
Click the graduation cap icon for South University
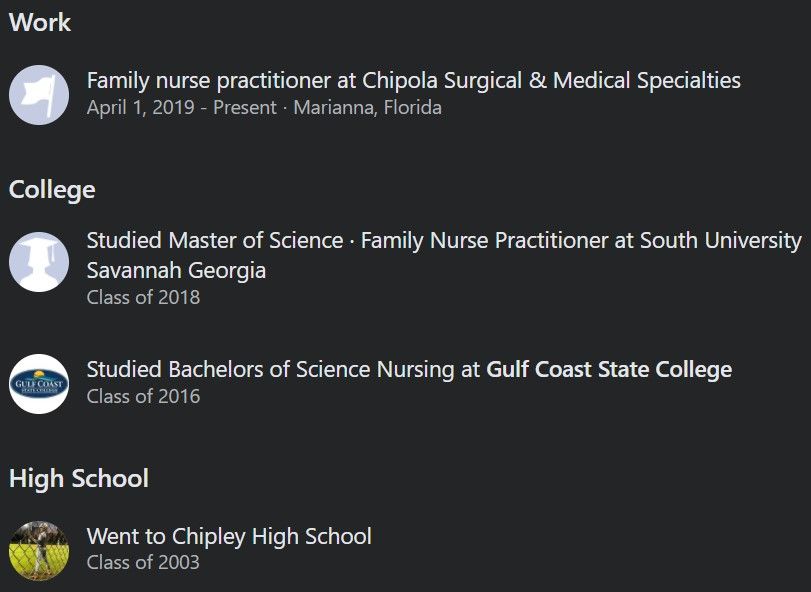coord(39,262)
